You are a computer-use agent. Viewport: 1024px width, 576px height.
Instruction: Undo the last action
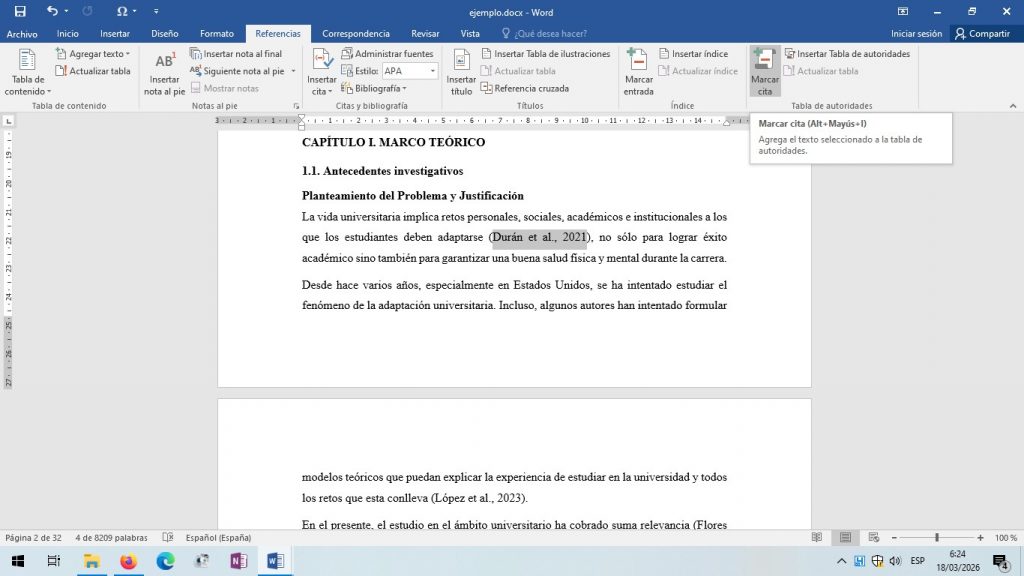pos(52,11)
